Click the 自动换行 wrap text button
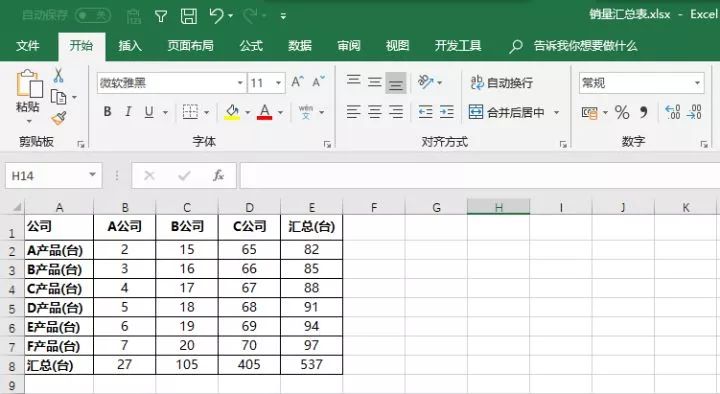The width and height of the screenshot is (720, 394). 501,83
